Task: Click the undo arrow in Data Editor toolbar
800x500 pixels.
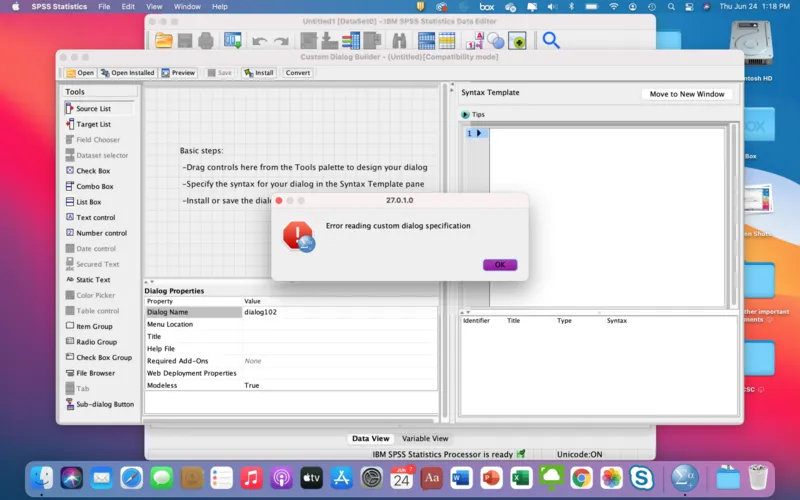Action: coord(260,41)
